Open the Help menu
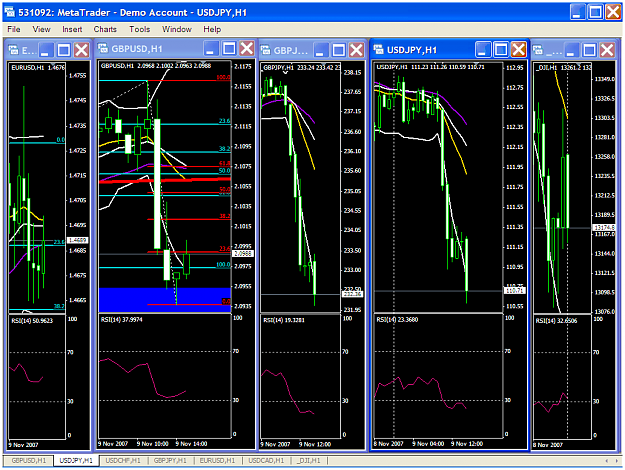The width and height of the screenshot is (625, 470). coord(212,29)
